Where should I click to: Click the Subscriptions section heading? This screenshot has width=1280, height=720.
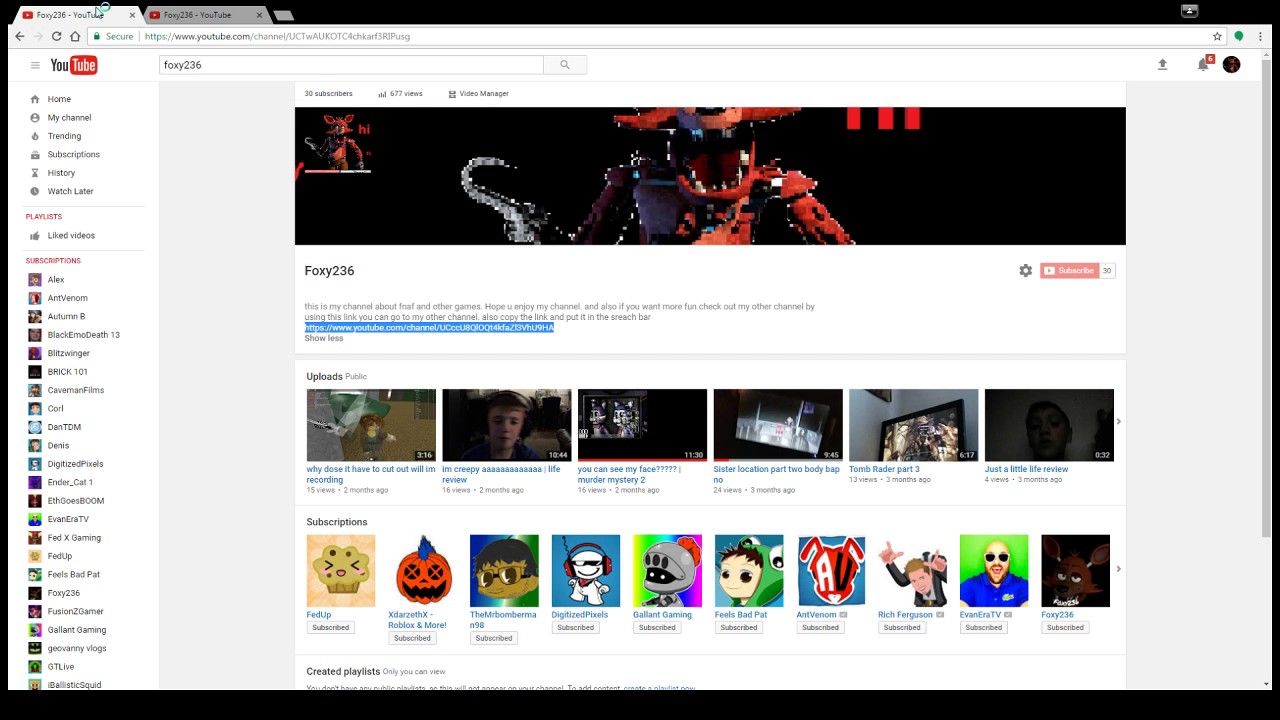coord(337,522)
